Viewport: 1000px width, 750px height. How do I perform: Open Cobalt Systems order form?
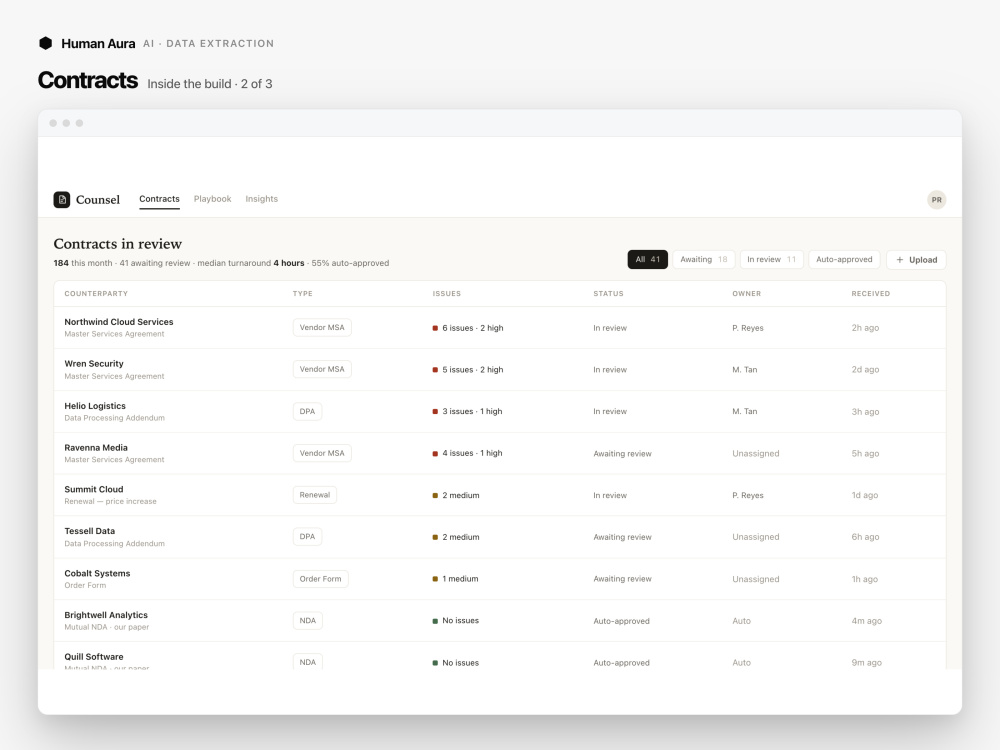tap(499, 578)
